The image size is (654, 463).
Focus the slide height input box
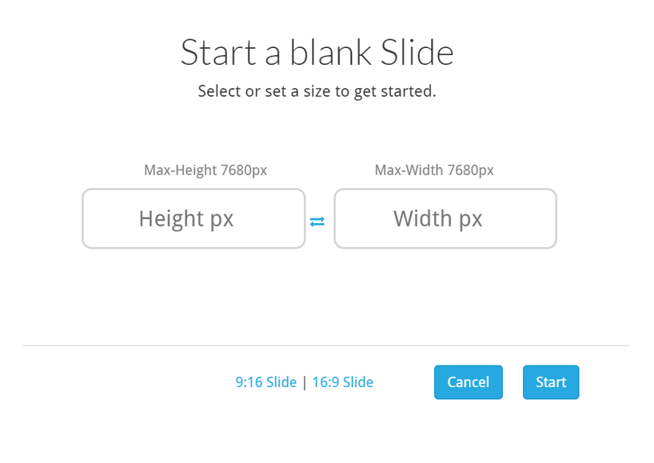(x=193, y=218)
